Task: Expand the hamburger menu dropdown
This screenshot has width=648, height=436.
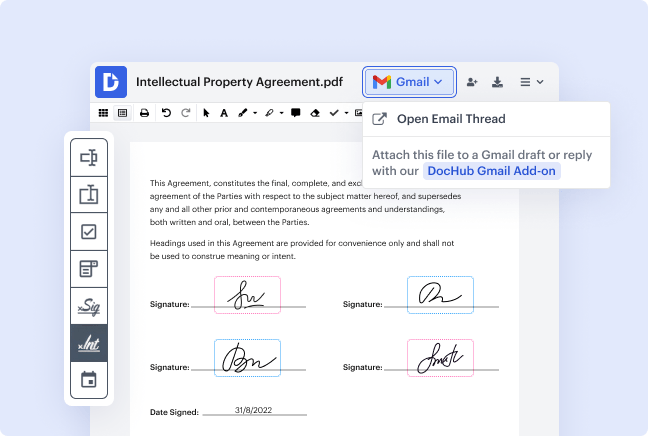Action: click(532, 82)
